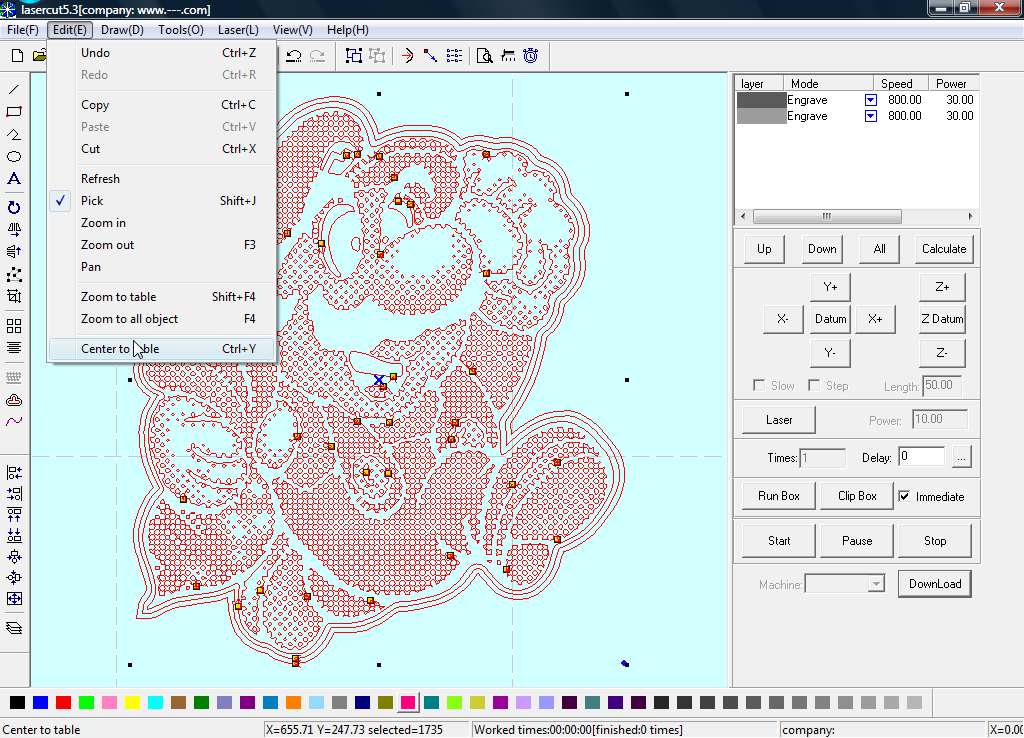Enable the Step checkbox
Screen dimensions: 1024x738
point(814,385)
